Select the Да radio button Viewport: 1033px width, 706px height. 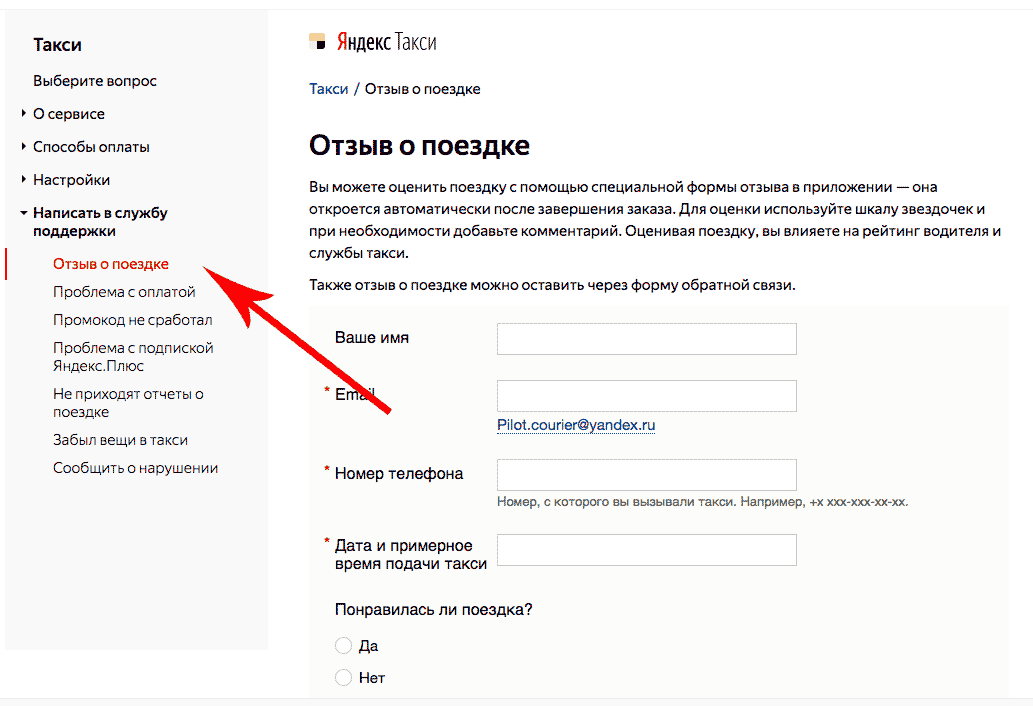344,646
